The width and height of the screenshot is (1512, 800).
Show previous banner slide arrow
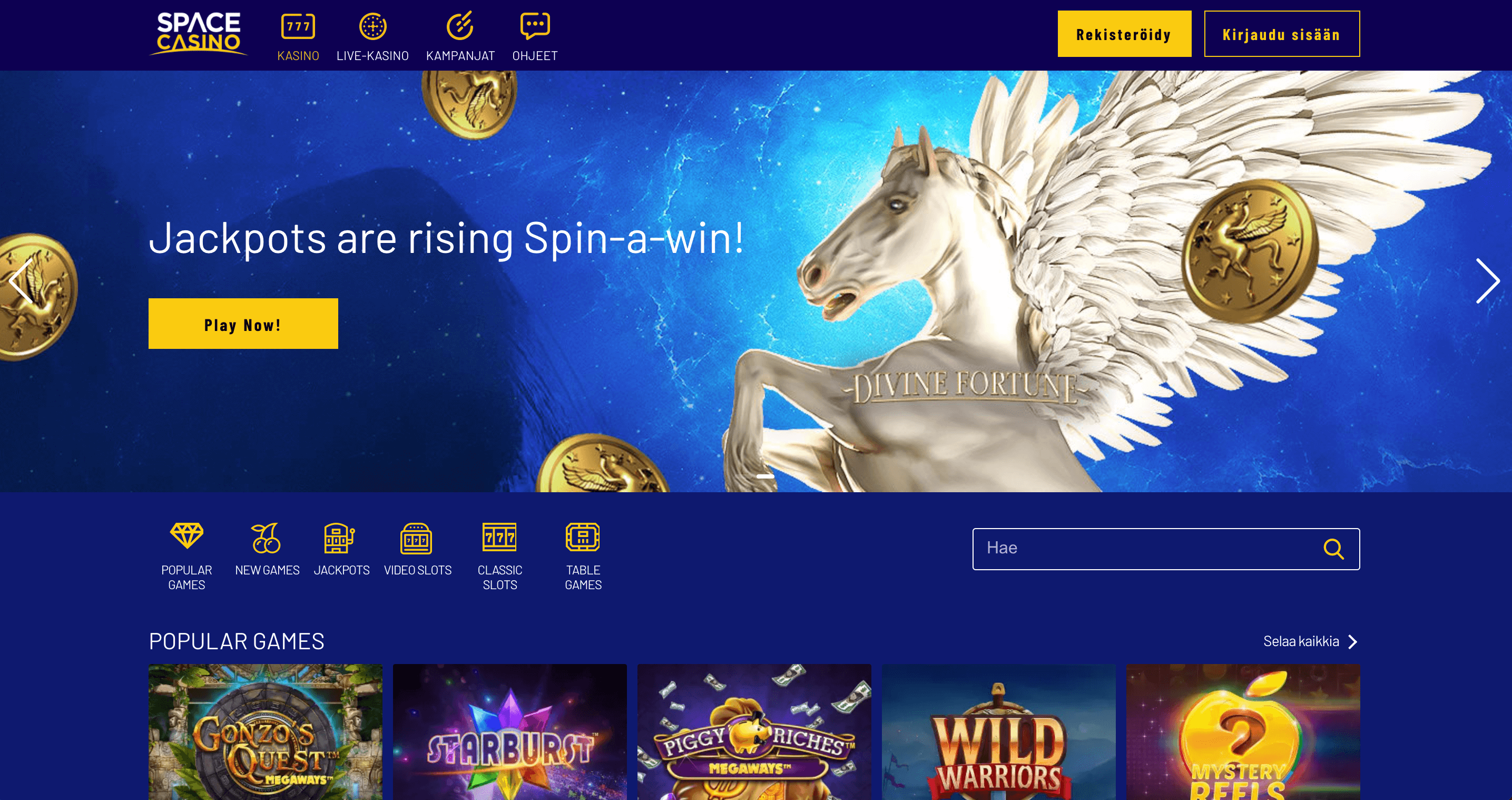click(x=21, y=281)
